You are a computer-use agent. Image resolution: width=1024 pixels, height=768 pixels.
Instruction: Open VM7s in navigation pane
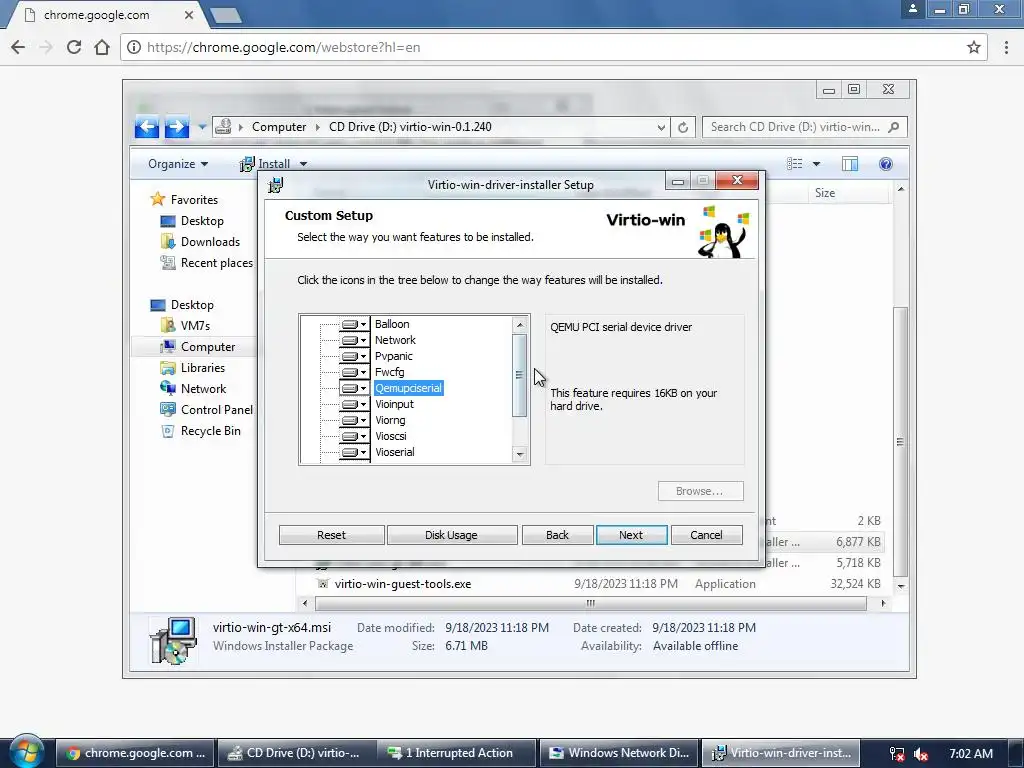pos(185,325)
